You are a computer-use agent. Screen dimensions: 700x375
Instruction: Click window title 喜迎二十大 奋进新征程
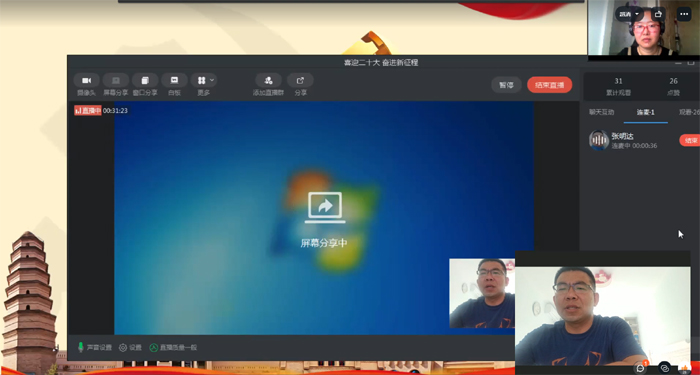coord(381,62)
